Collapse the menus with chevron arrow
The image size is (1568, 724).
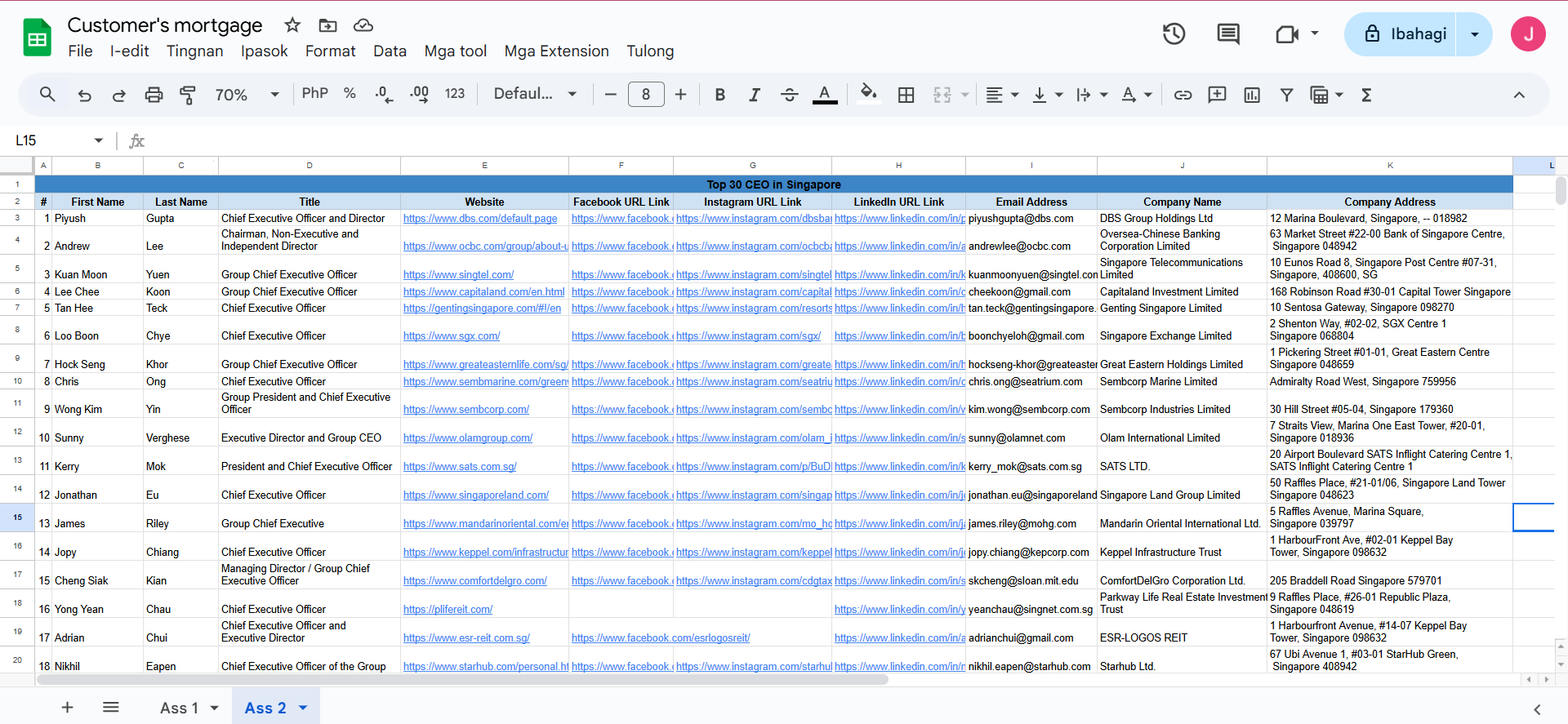pyautogui.click(x=1519, y=95)
